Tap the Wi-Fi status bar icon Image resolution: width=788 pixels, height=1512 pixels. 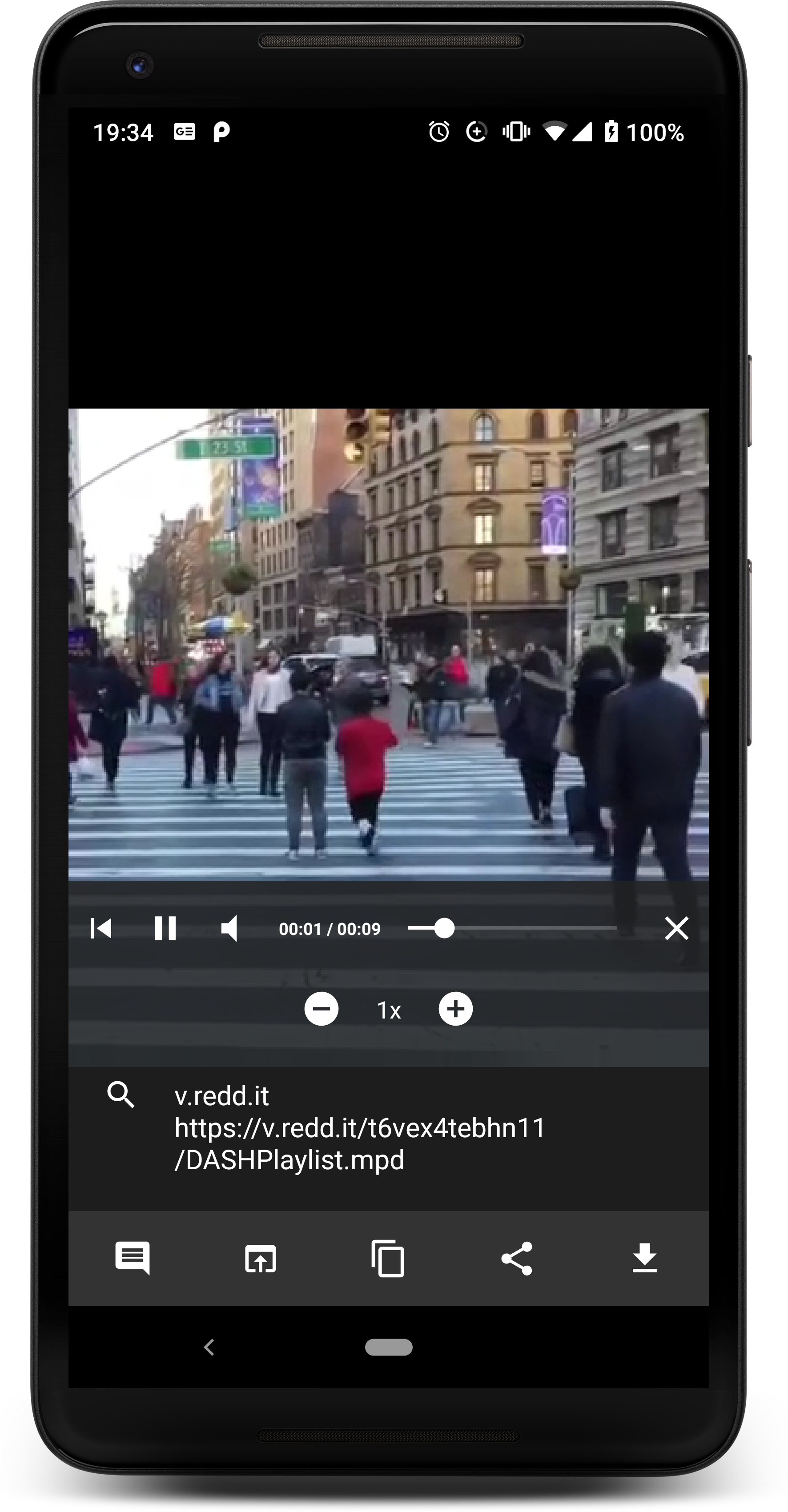(555, 132)
